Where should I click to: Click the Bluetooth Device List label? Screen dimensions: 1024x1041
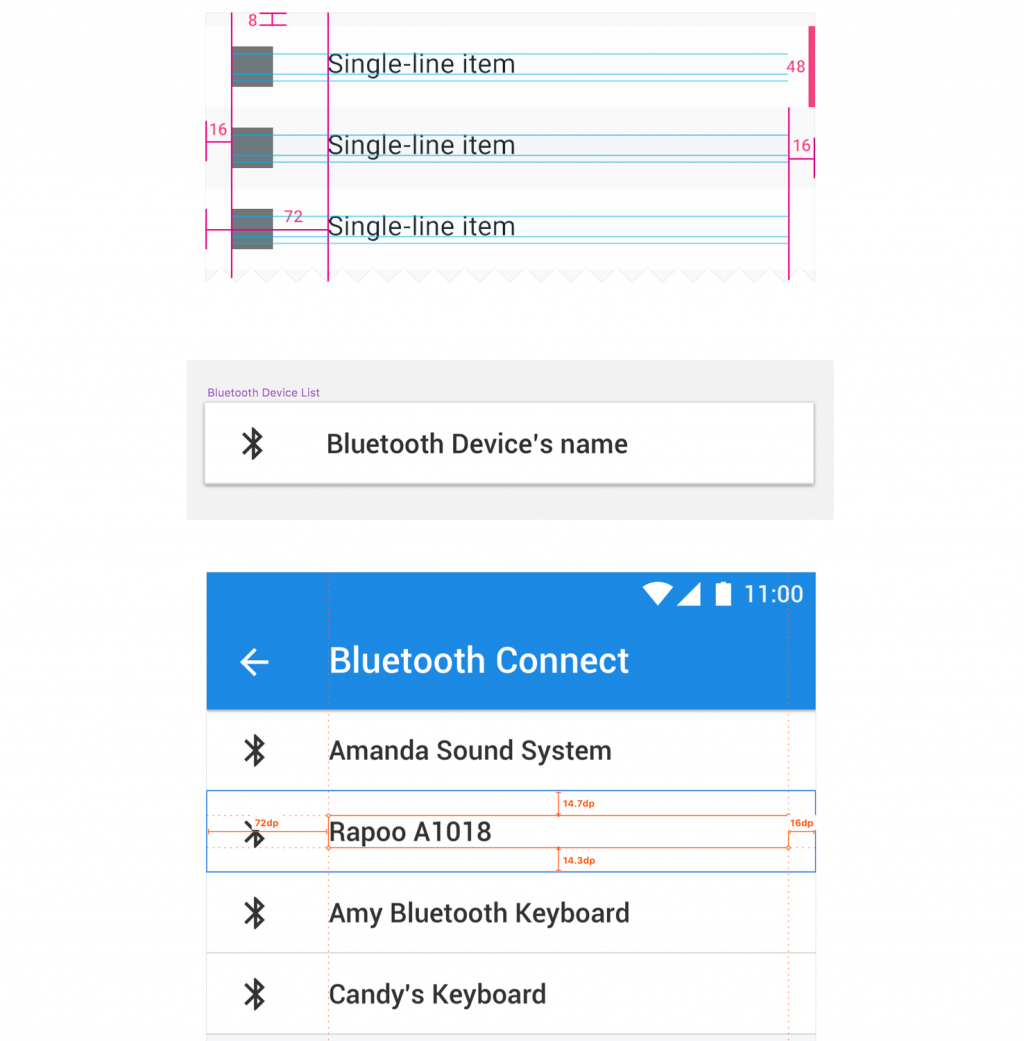[264, 392]
